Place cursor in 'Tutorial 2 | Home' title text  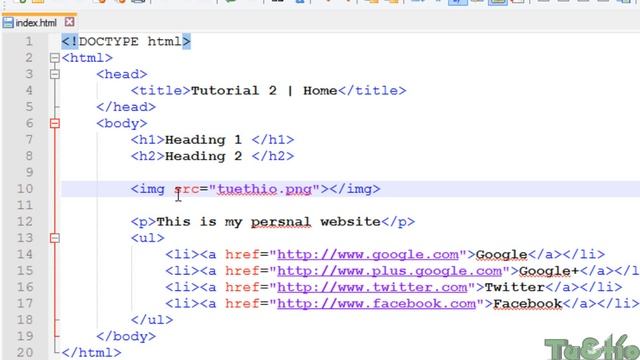(264, 91)
